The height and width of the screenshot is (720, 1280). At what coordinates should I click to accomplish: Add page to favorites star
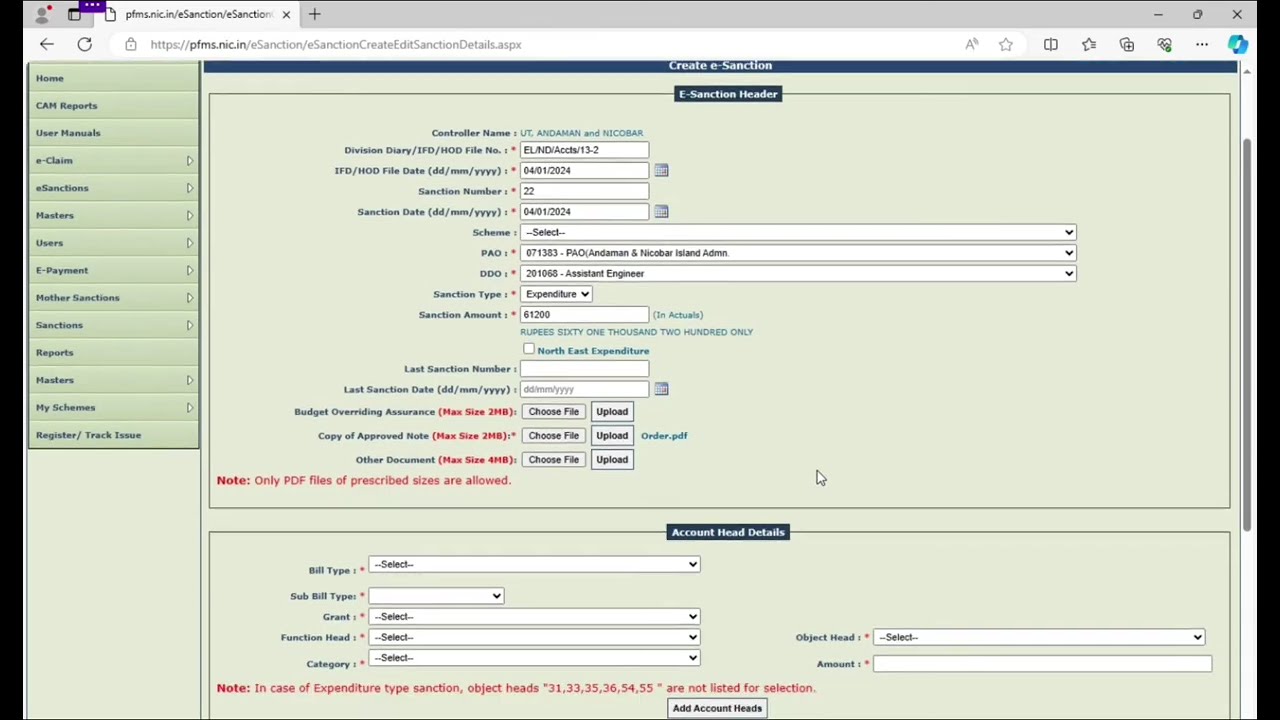pyautogui.click(x=1006, y=44)
